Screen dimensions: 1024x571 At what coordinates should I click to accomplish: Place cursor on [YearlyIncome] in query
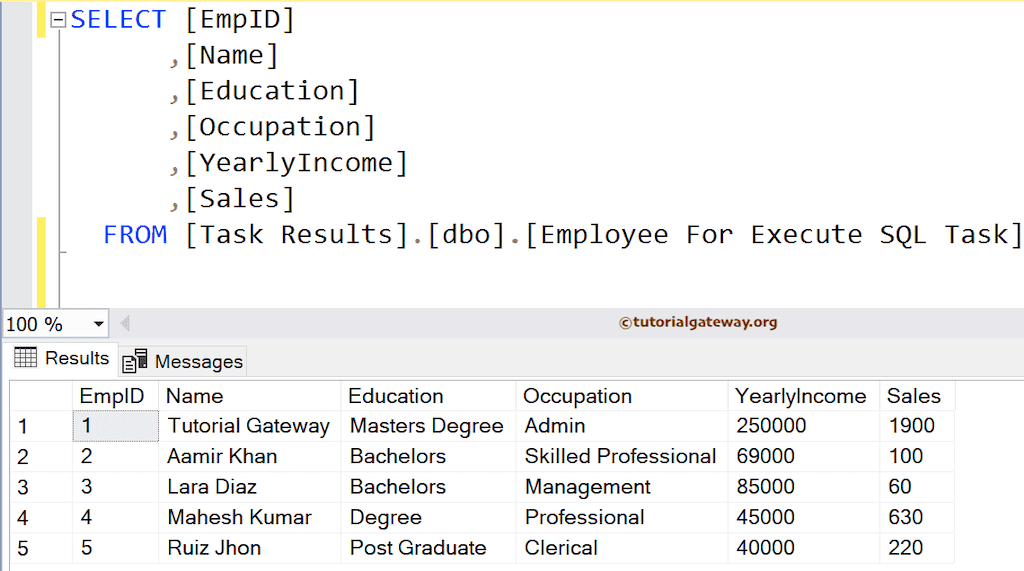click(x=297, y=163)
